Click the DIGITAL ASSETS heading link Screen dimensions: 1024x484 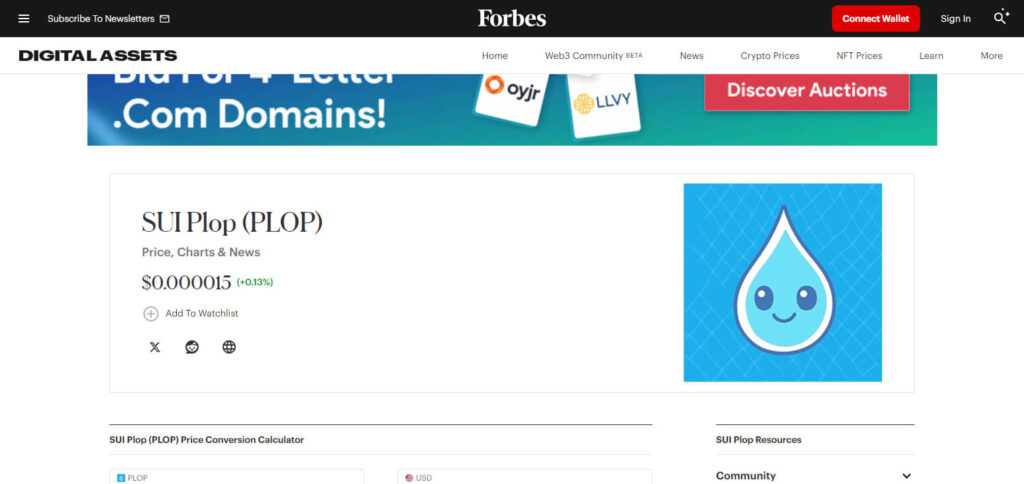click(x=98, y=56)
